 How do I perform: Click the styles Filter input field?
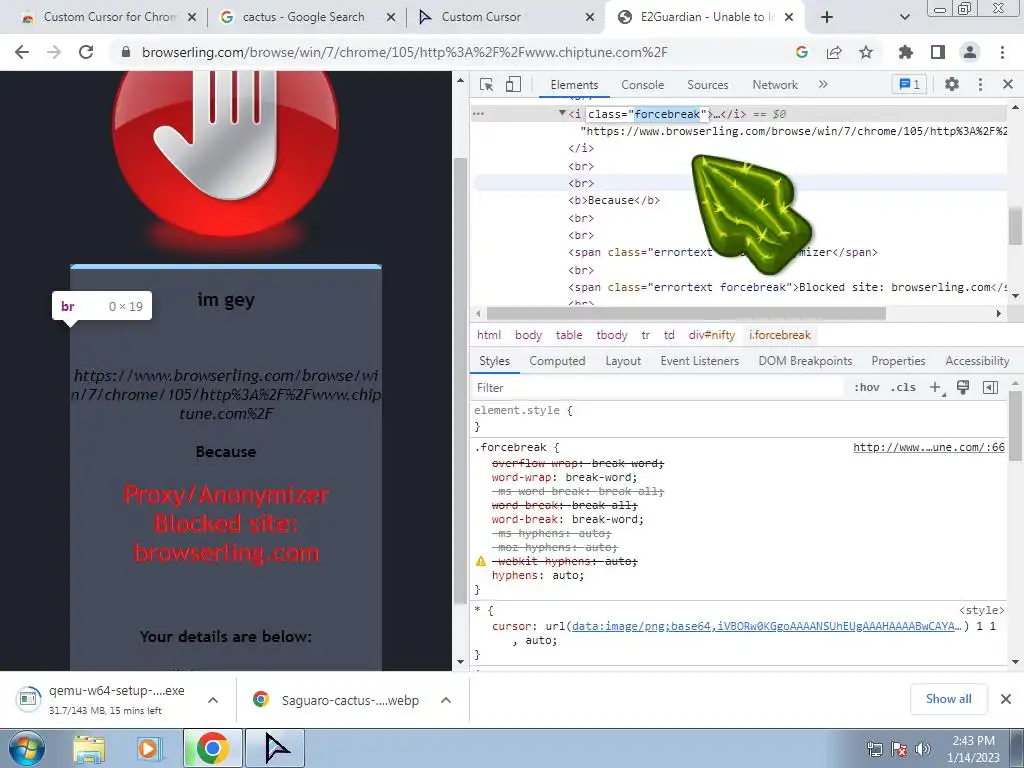(x=658, y=388)
